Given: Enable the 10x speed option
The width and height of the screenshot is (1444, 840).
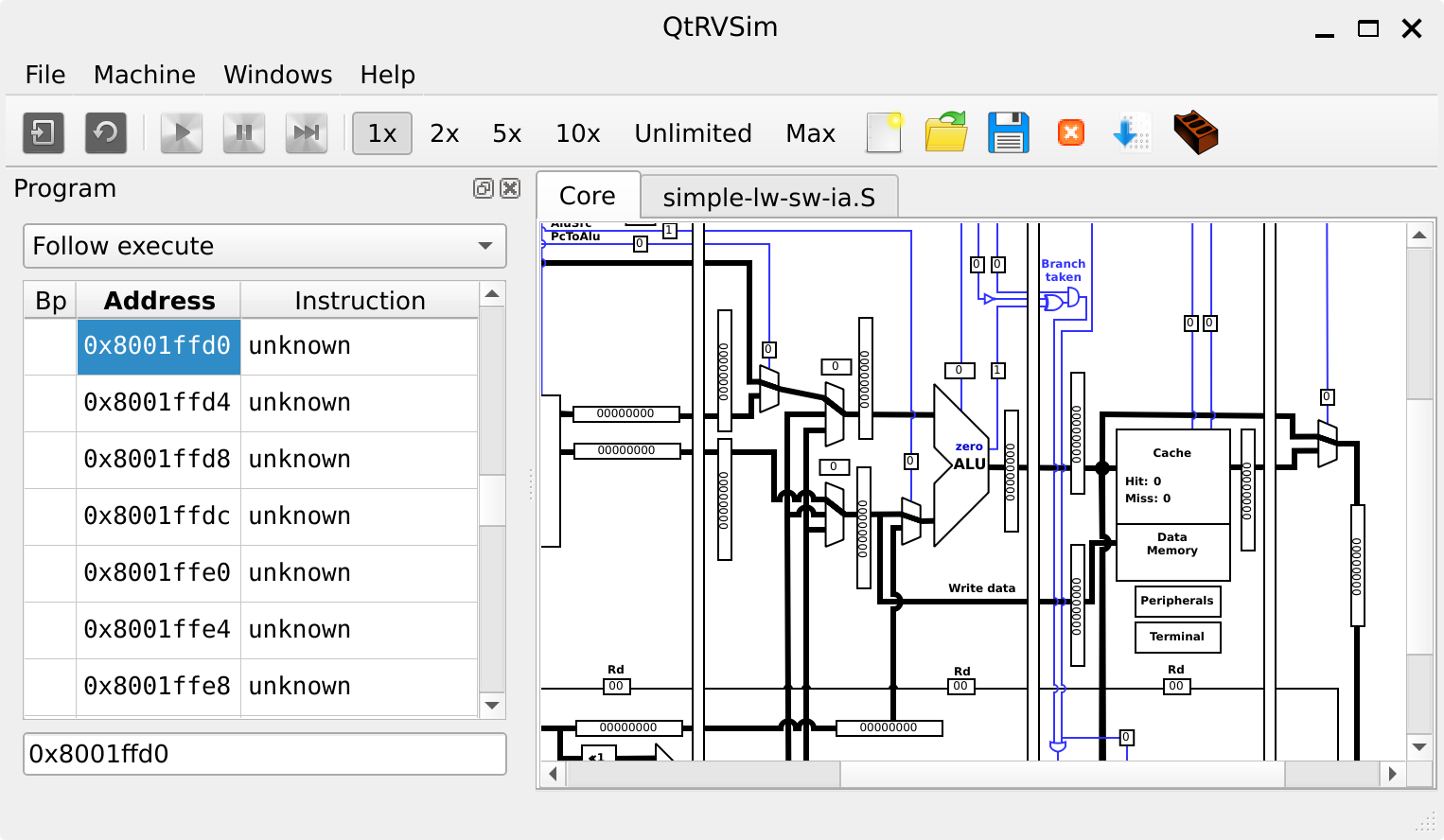Looking at the screenshot, I should (577, 133).
